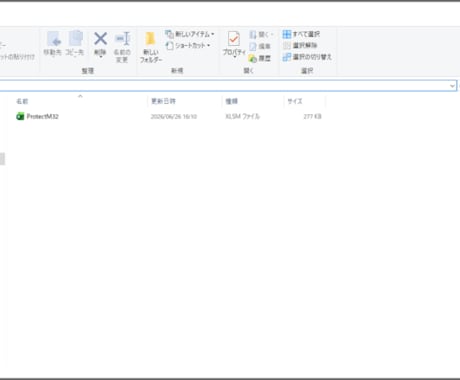Image resolution: width=460 pixels, height=380 pixels.
Task: Open Properties (プロパティ) with checkmark icon
Action: pos(234,44)
